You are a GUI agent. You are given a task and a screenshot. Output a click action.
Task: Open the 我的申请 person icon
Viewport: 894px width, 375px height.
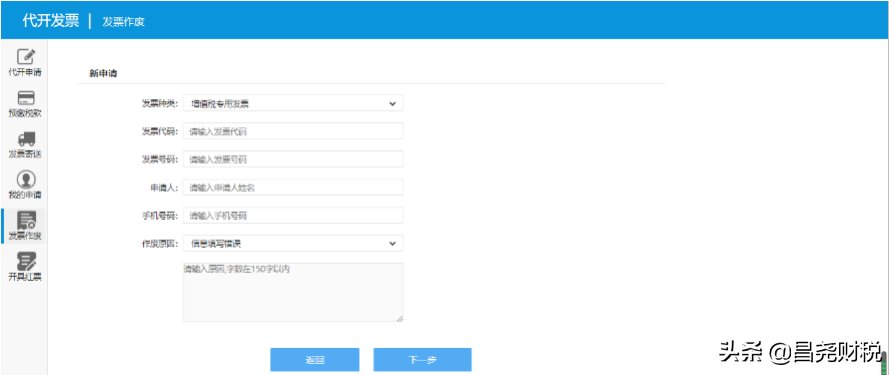coord(26,180)
